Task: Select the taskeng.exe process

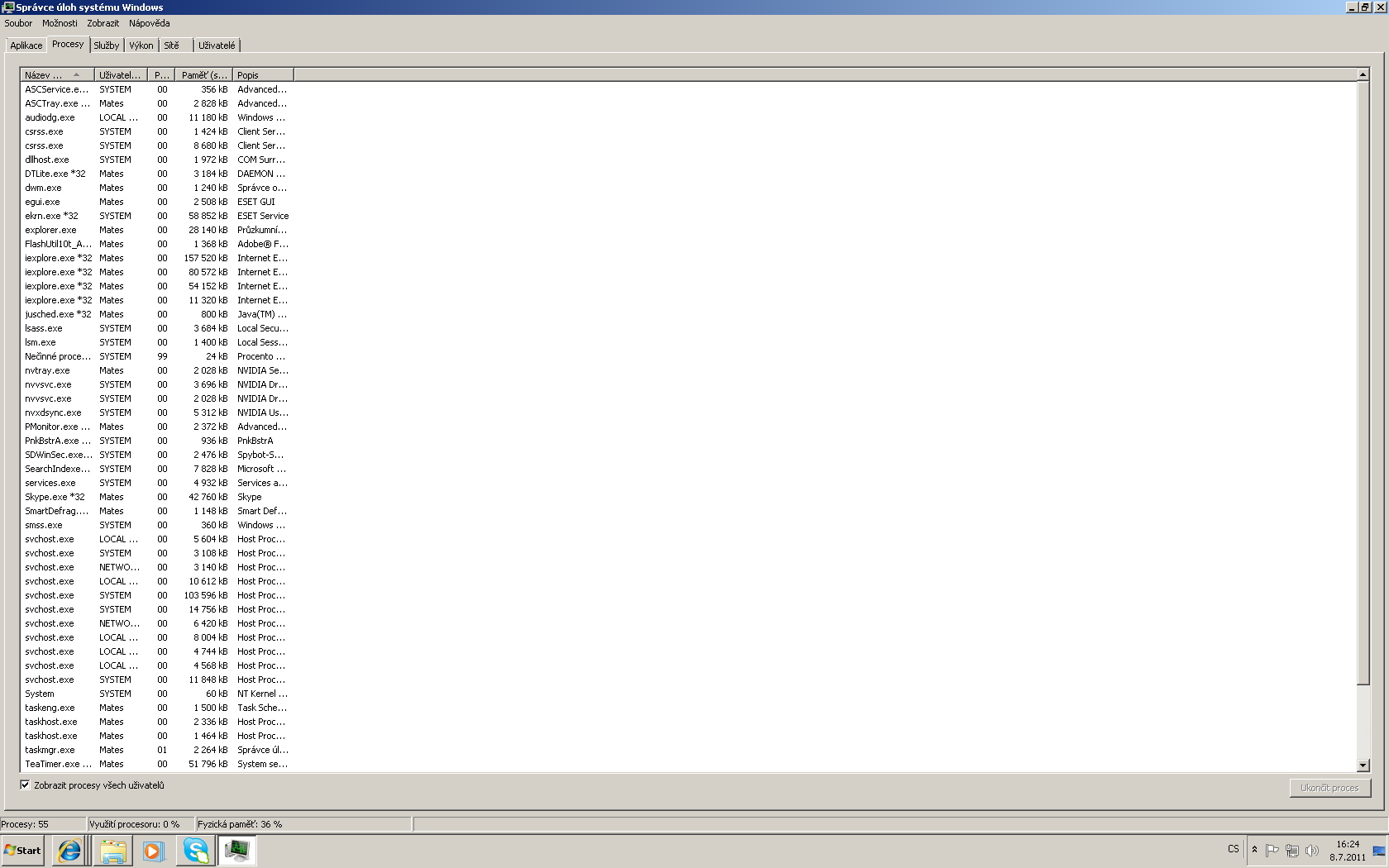Action: 157,708
